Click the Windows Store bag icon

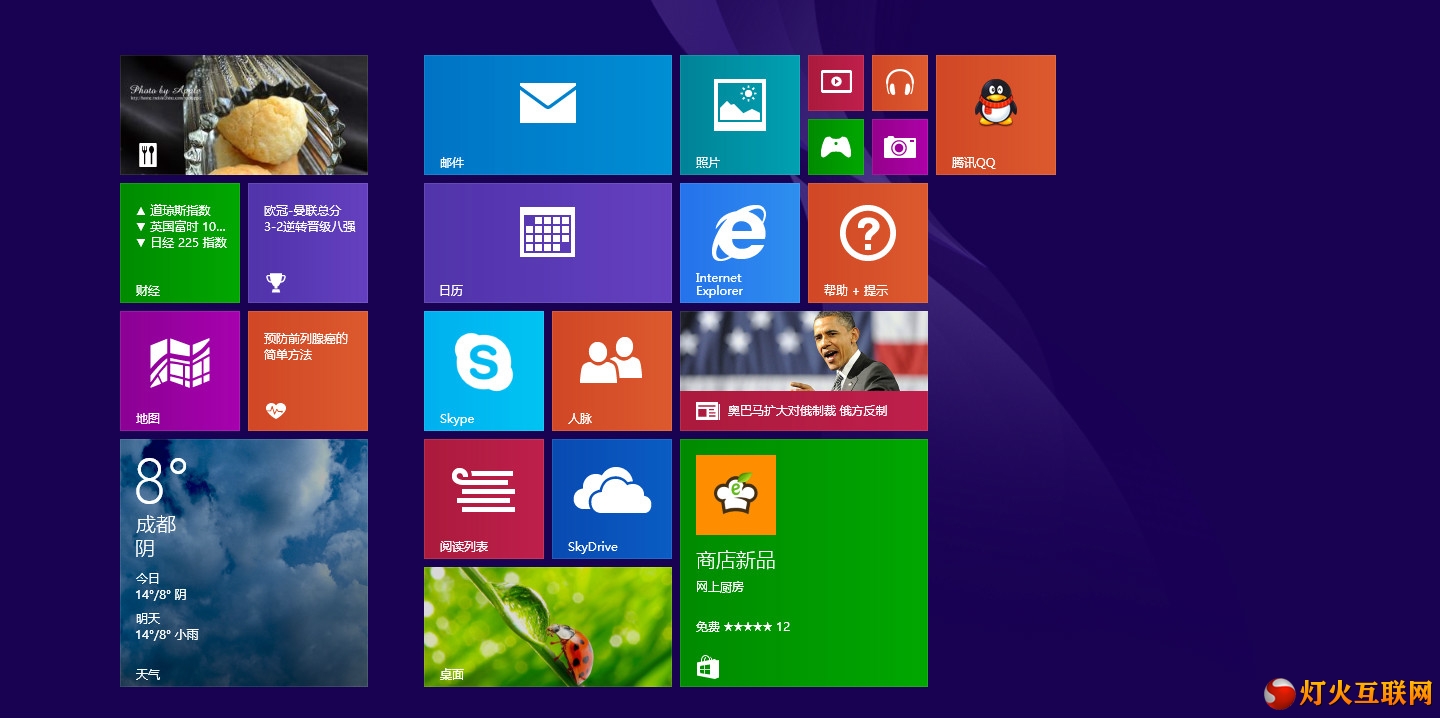pyautogui.click(x=708, y=667)
